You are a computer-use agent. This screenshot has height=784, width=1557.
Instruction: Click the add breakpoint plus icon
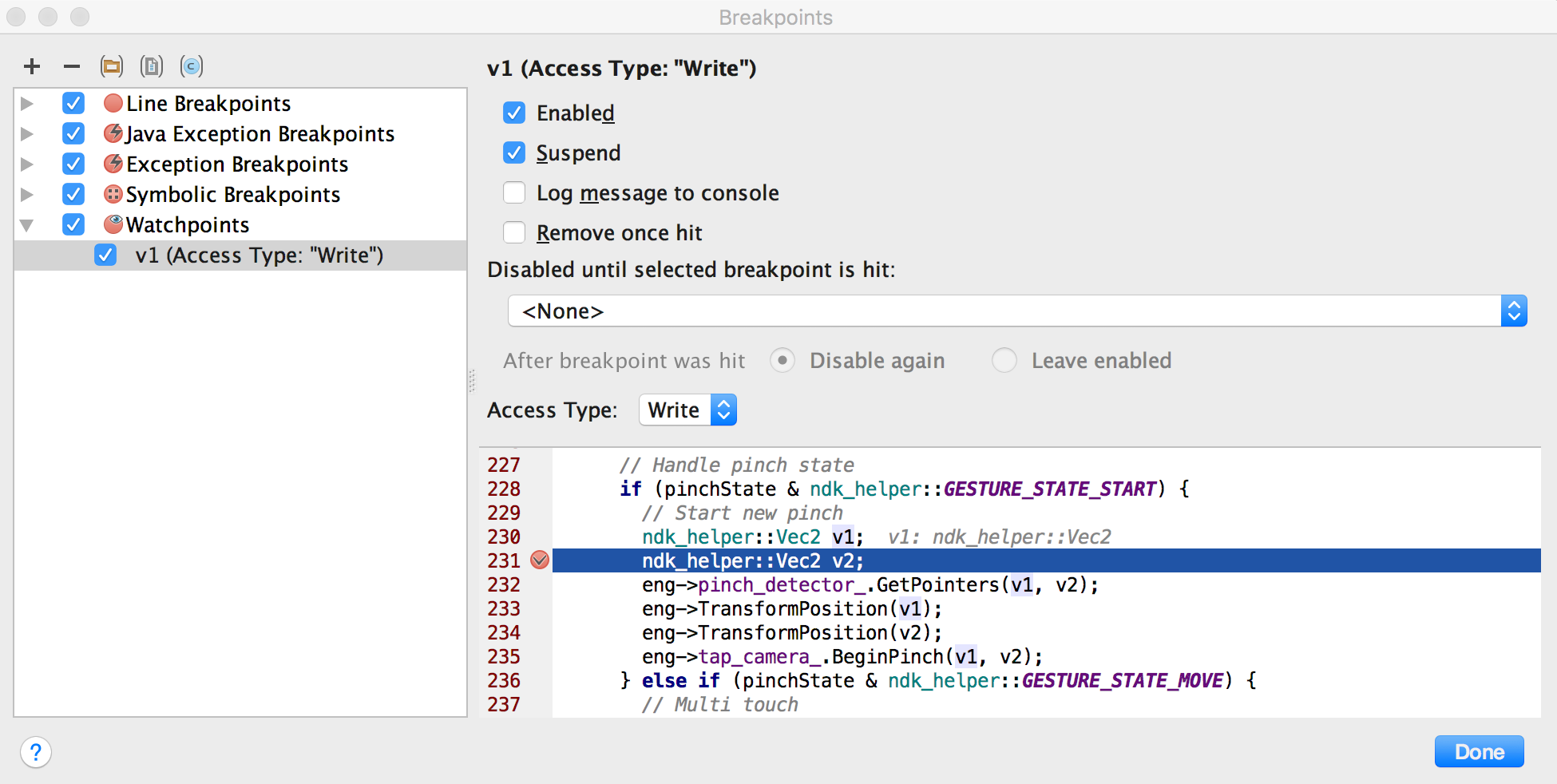click(32, 66)
